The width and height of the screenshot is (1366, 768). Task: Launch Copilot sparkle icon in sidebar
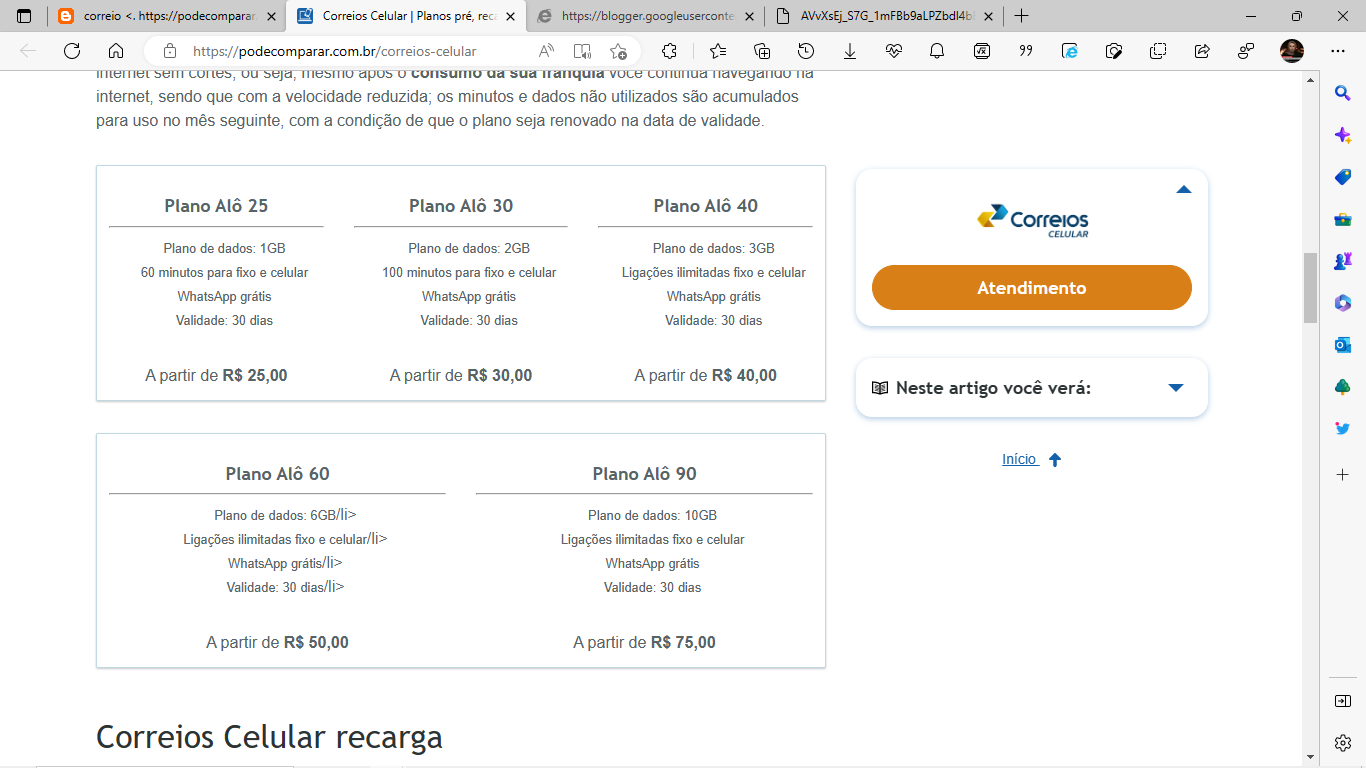point(1343,135)
